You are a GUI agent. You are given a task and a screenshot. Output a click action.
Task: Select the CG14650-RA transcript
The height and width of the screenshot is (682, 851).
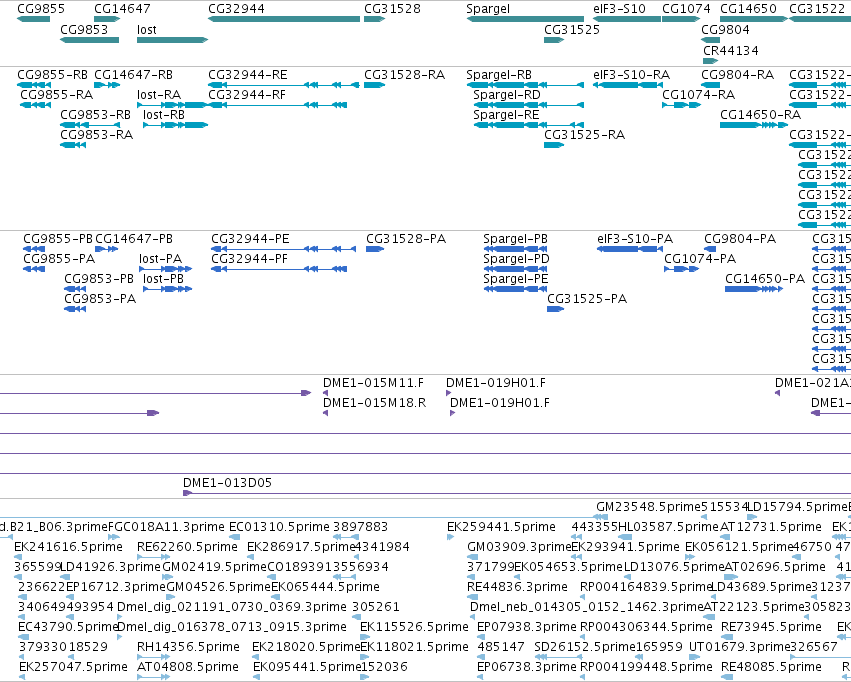(x=754, y=125)
